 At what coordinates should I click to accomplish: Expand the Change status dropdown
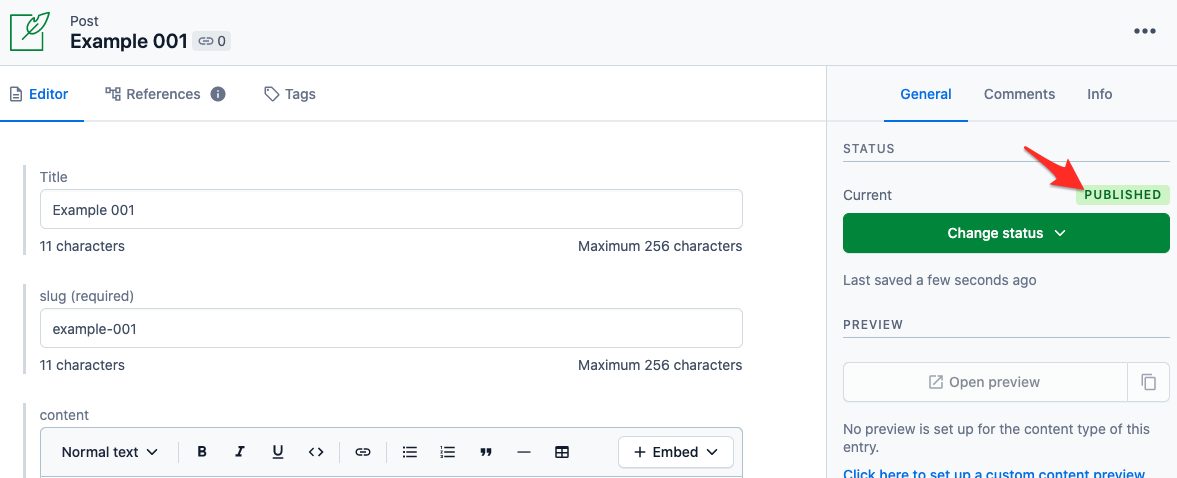[x=1006, y=233]
